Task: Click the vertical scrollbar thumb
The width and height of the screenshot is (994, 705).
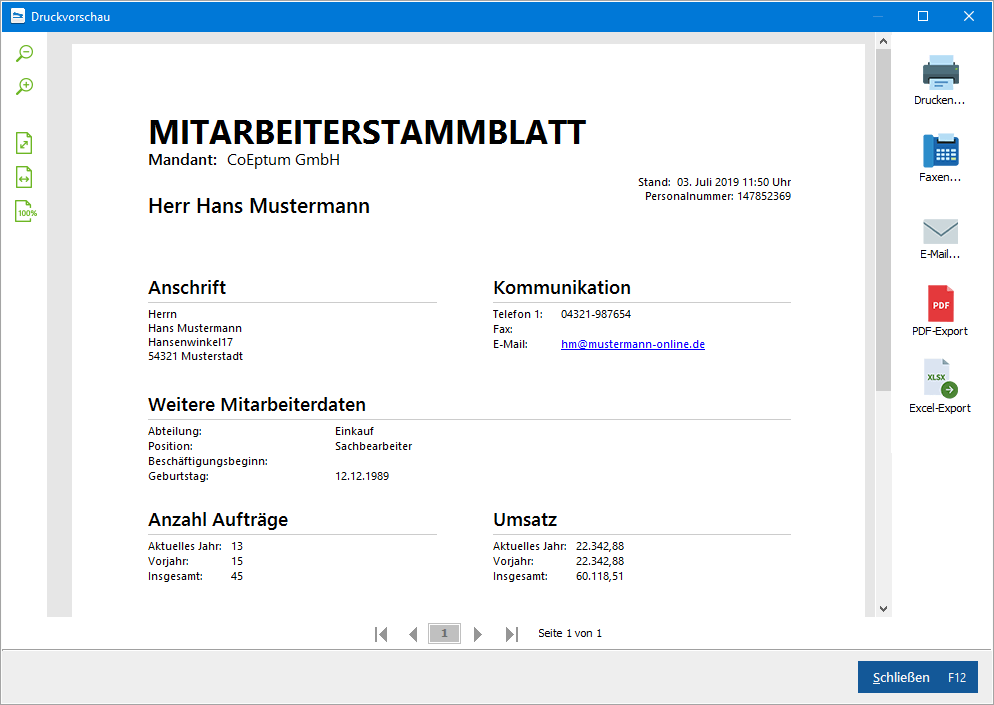Action: click(x=883, y=220)
